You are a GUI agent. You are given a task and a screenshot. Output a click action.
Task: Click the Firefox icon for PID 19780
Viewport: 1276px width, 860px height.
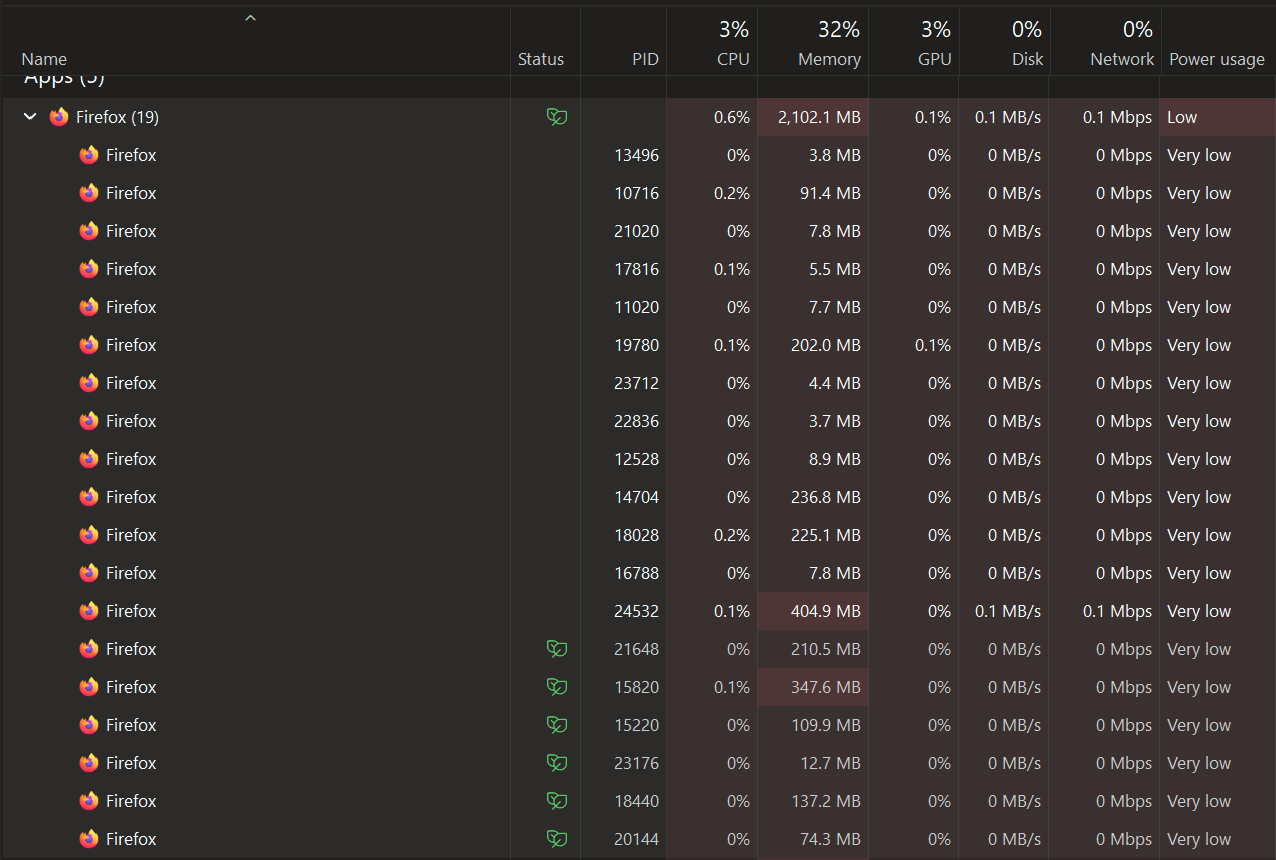(x=89, y=345)
